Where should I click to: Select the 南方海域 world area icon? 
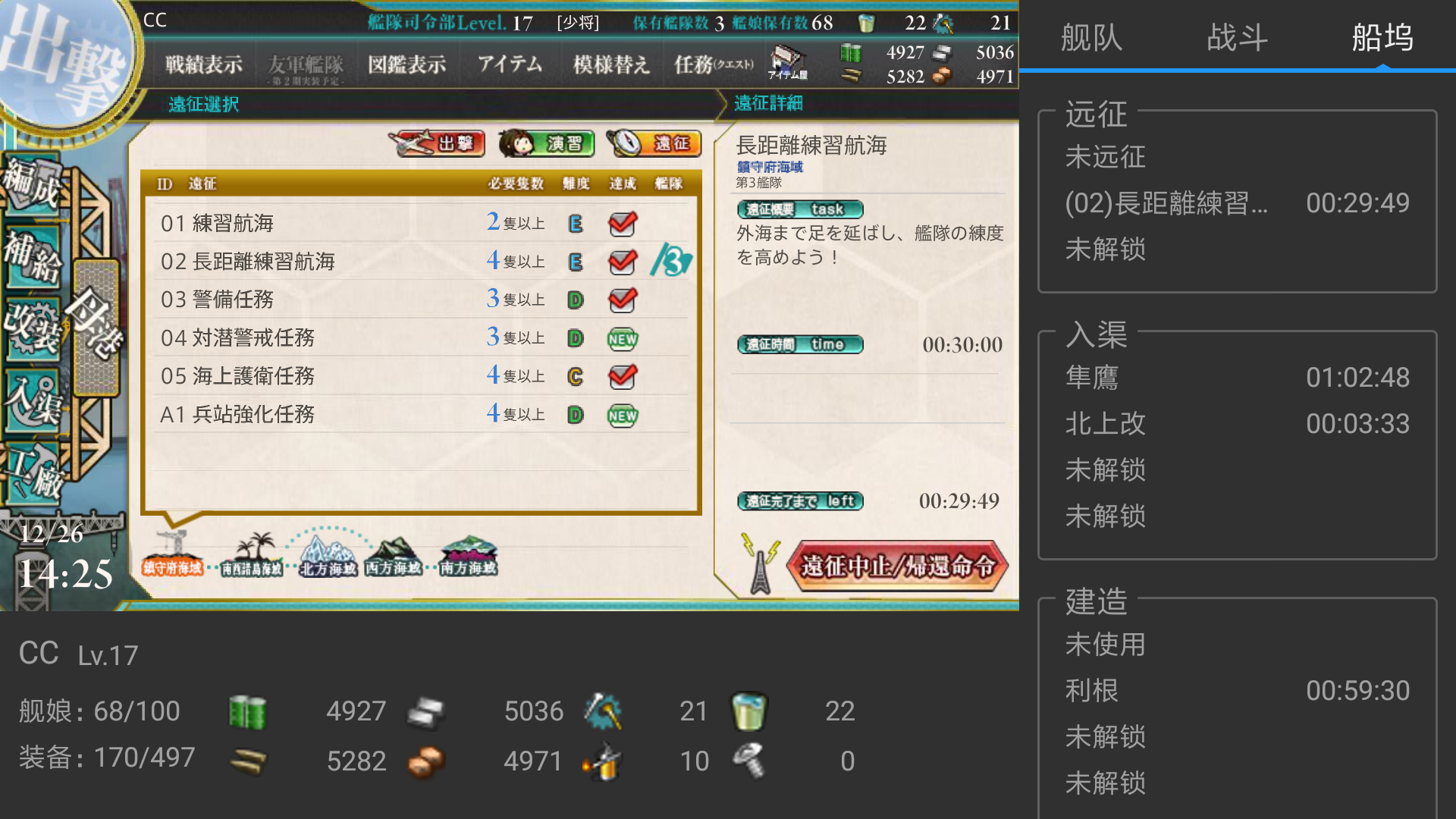pos(469,554)
